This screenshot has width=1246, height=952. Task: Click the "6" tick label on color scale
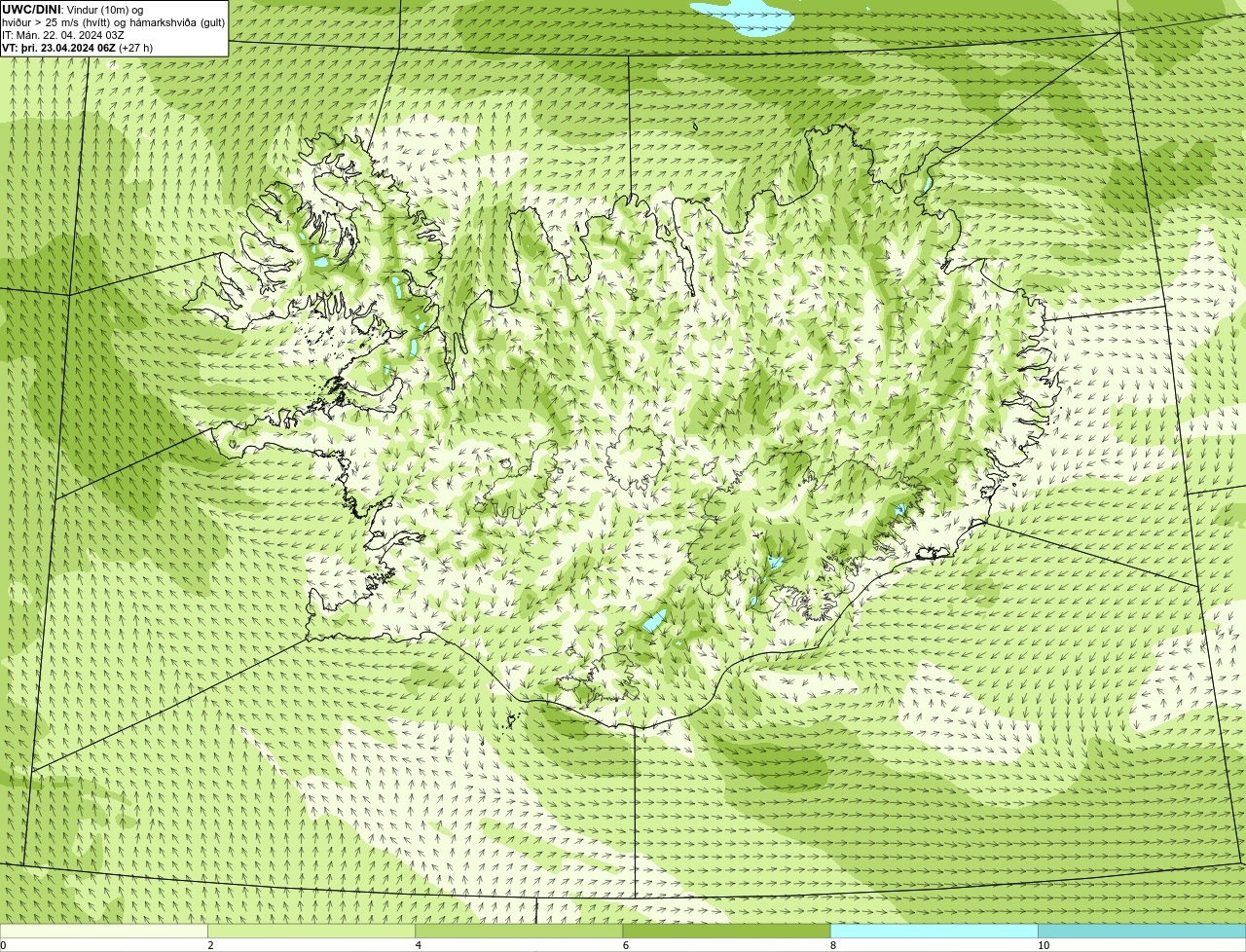(x=625, y=945)
